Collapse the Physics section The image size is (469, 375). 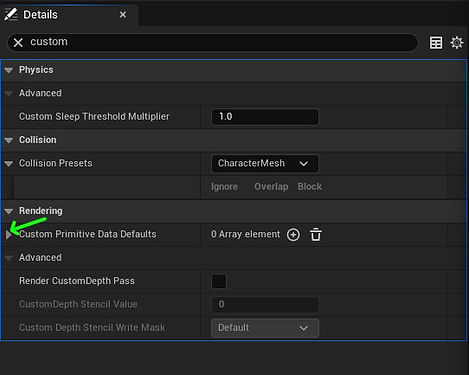(9, 70)
